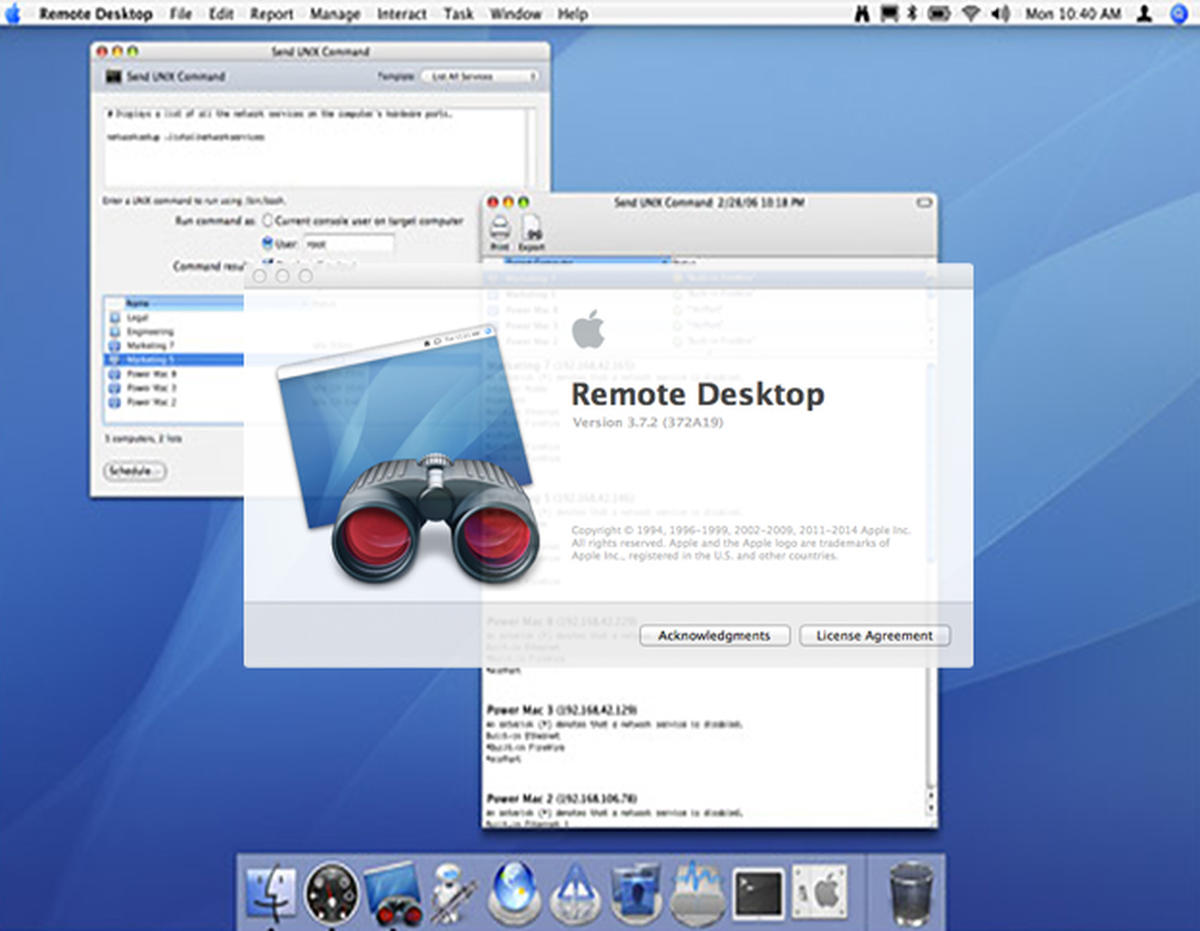The image size is (1200, 931).
Task: Open the Help menu
Action: (x=573, y=14)
